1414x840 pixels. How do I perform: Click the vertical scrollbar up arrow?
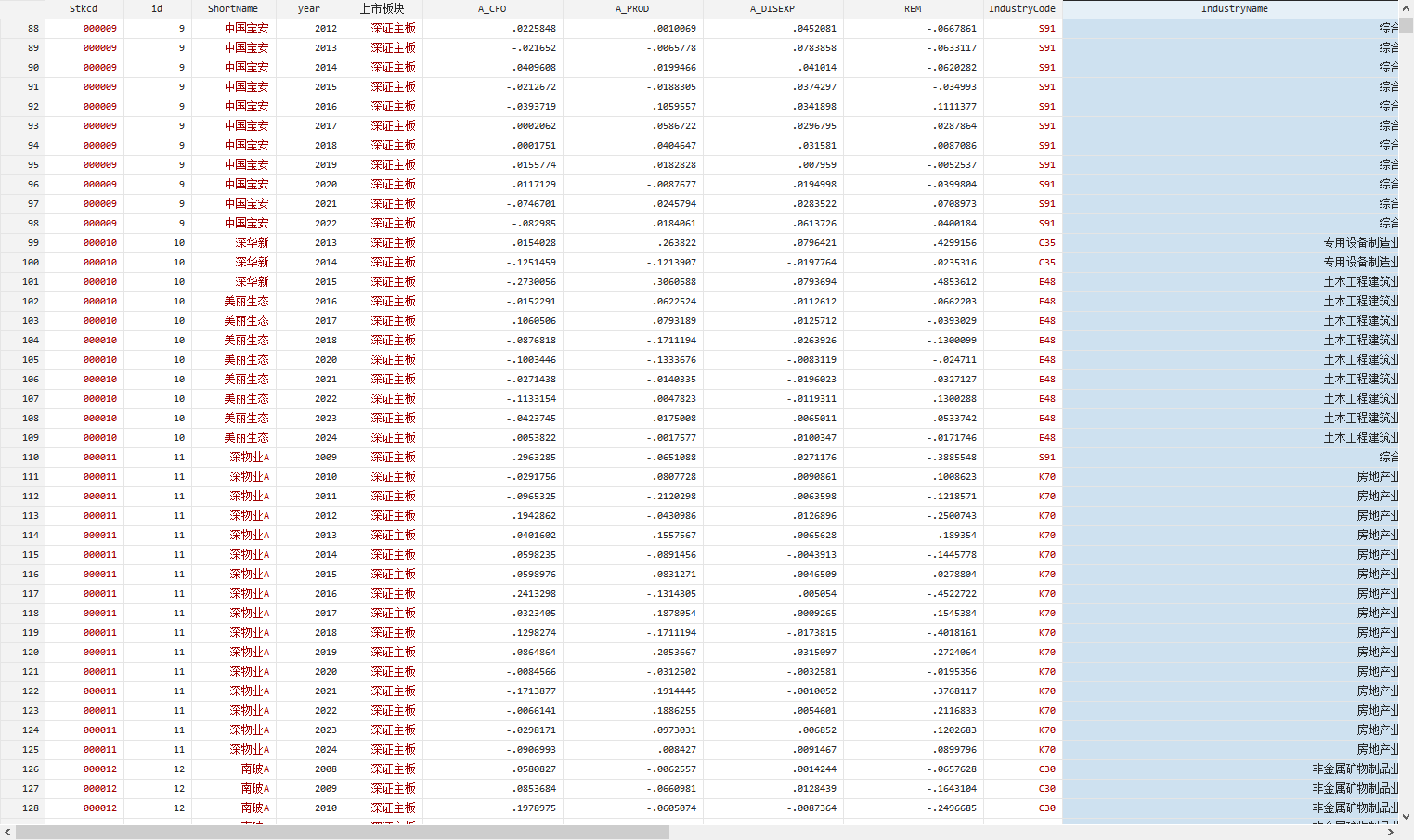coord(1407,8)
